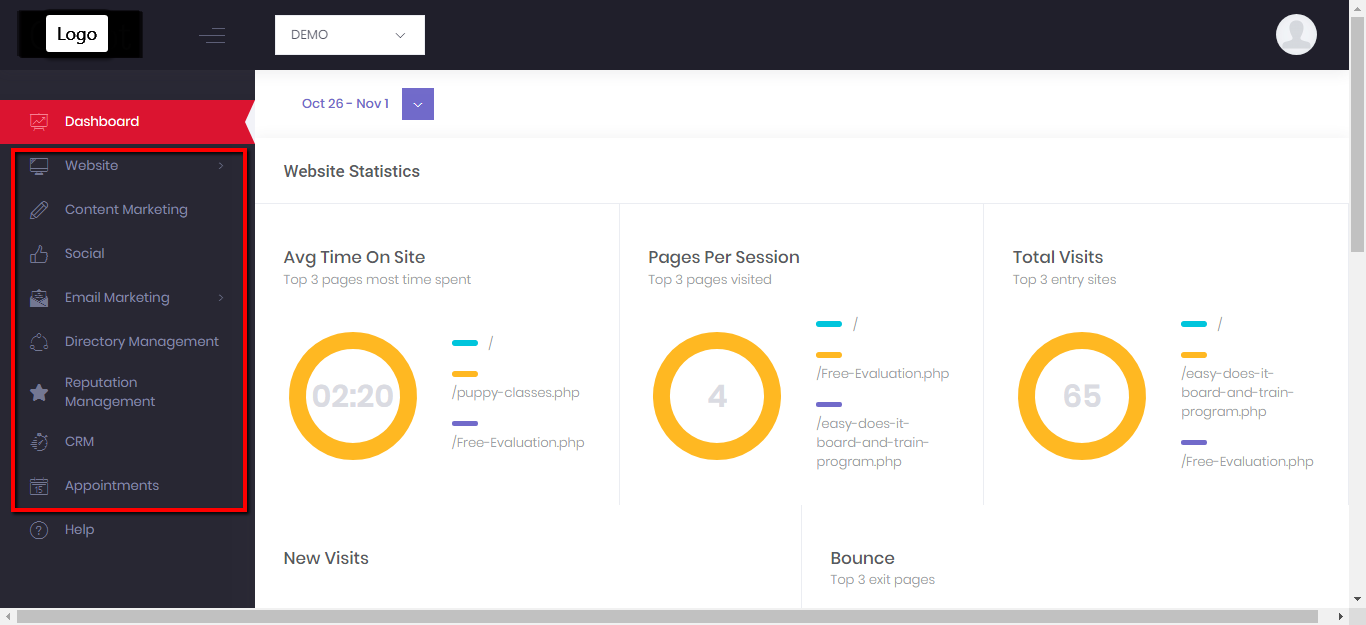Click the Website monitor icon
Viewport: 1366px width, 625px height.
click(x=39, y=166)
